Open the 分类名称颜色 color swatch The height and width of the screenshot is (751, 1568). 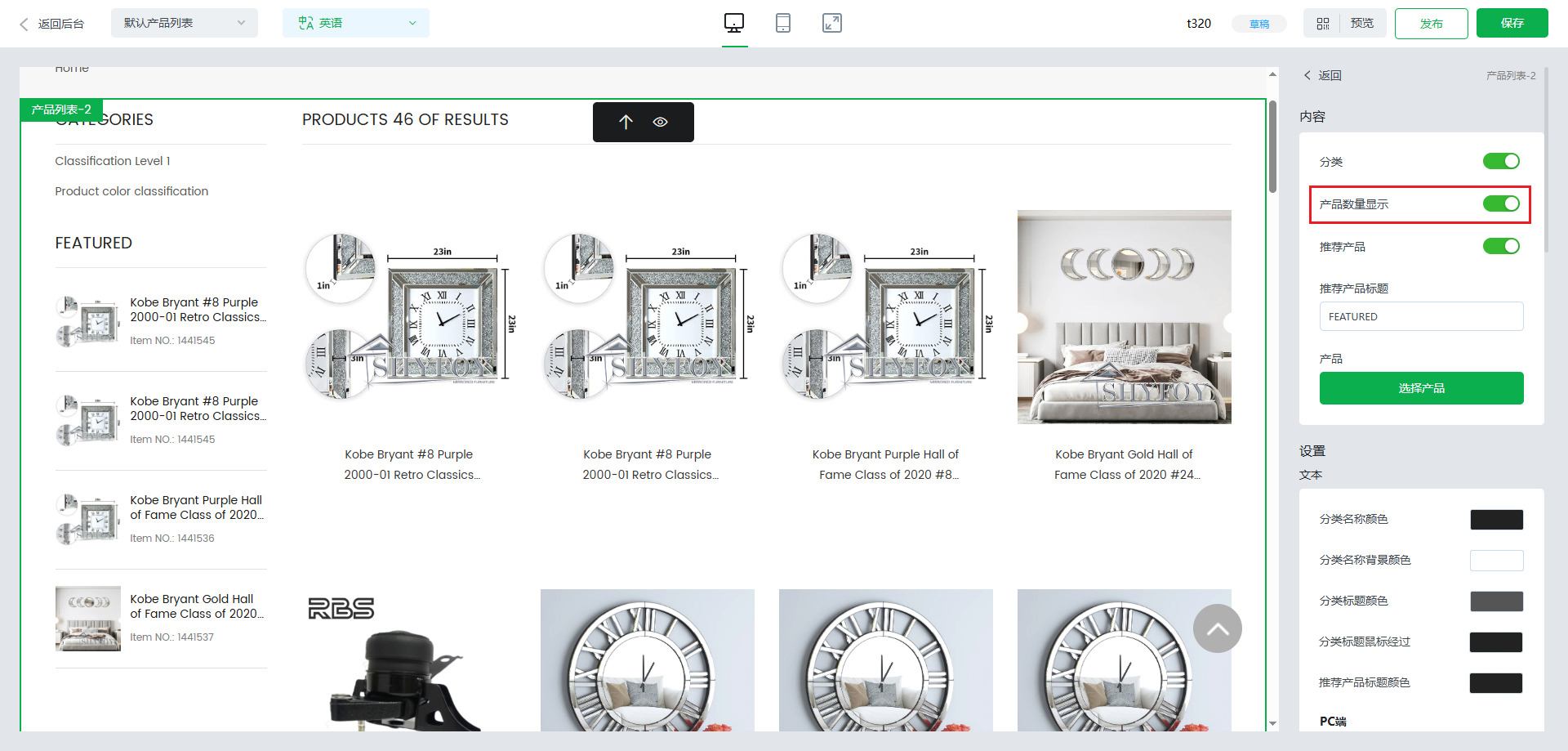click(x=1496, y=519)
